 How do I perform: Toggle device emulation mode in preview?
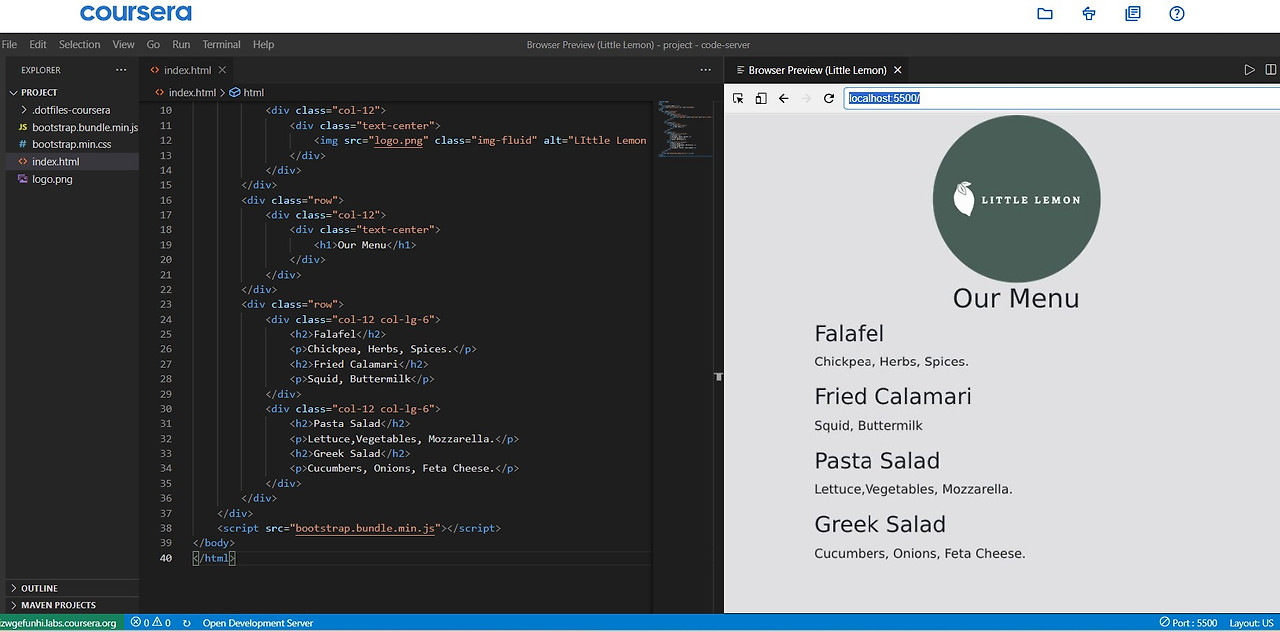761,98
